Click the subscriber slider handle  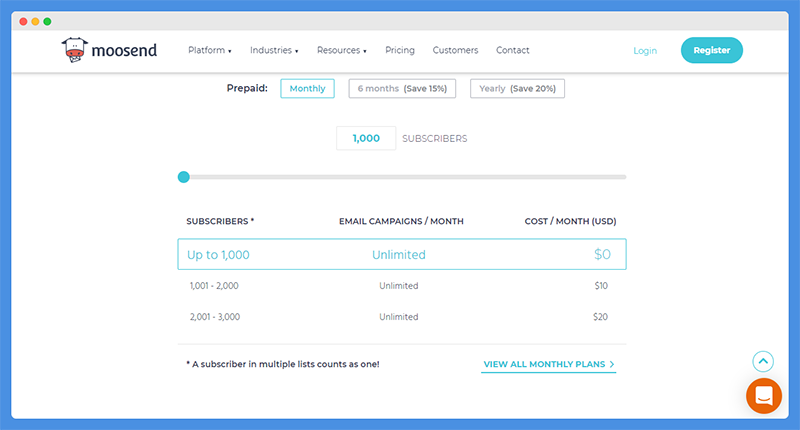coord(184,177)
